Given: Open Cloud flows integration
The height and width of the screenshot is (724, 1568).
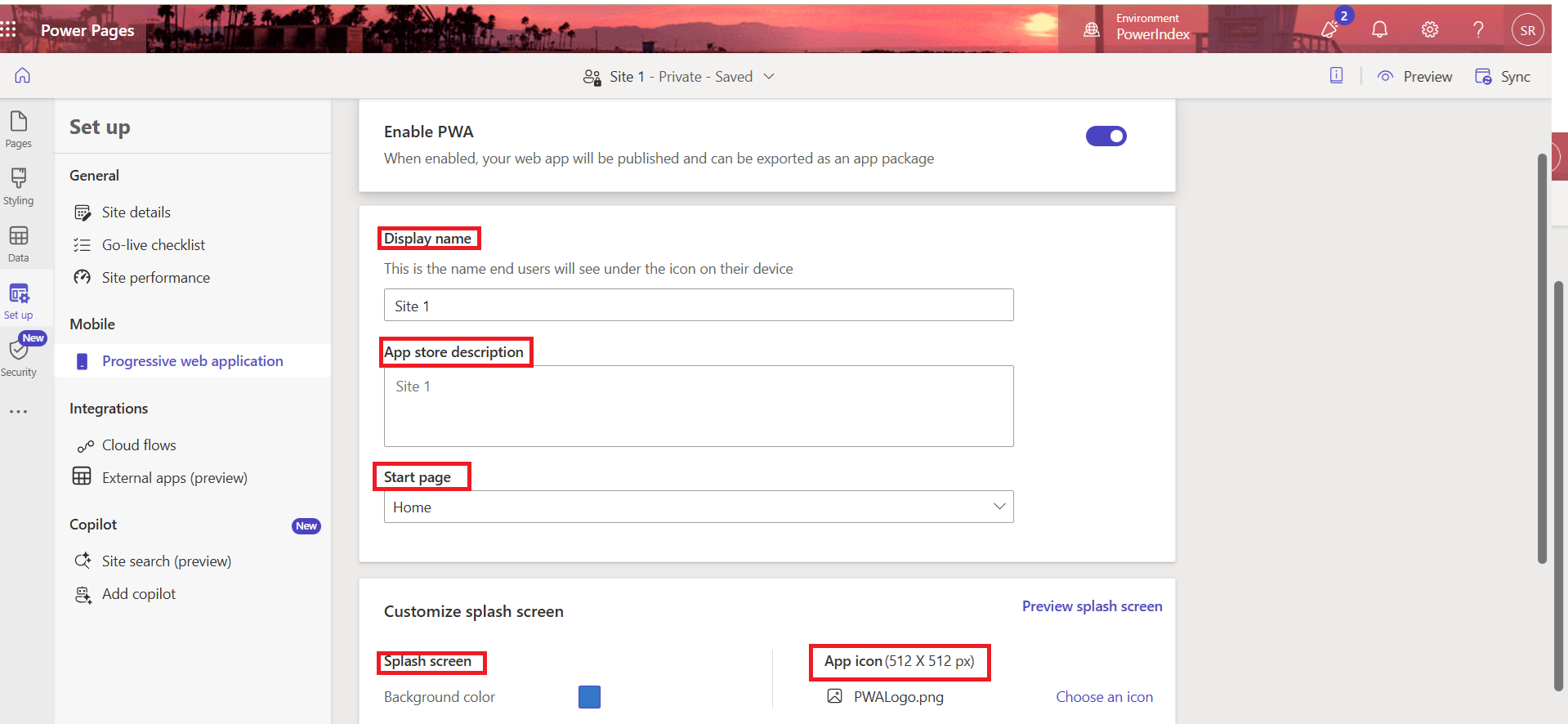Looking at the screenshot, I should (139, 445).
